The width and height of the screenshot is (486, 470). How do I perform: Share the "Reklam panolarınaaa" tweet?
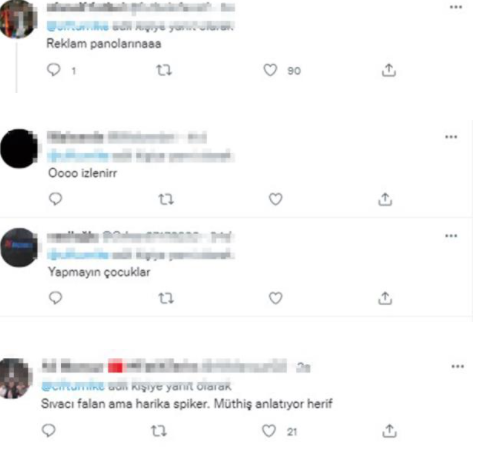pyautogui.click(x=389, y=70)
